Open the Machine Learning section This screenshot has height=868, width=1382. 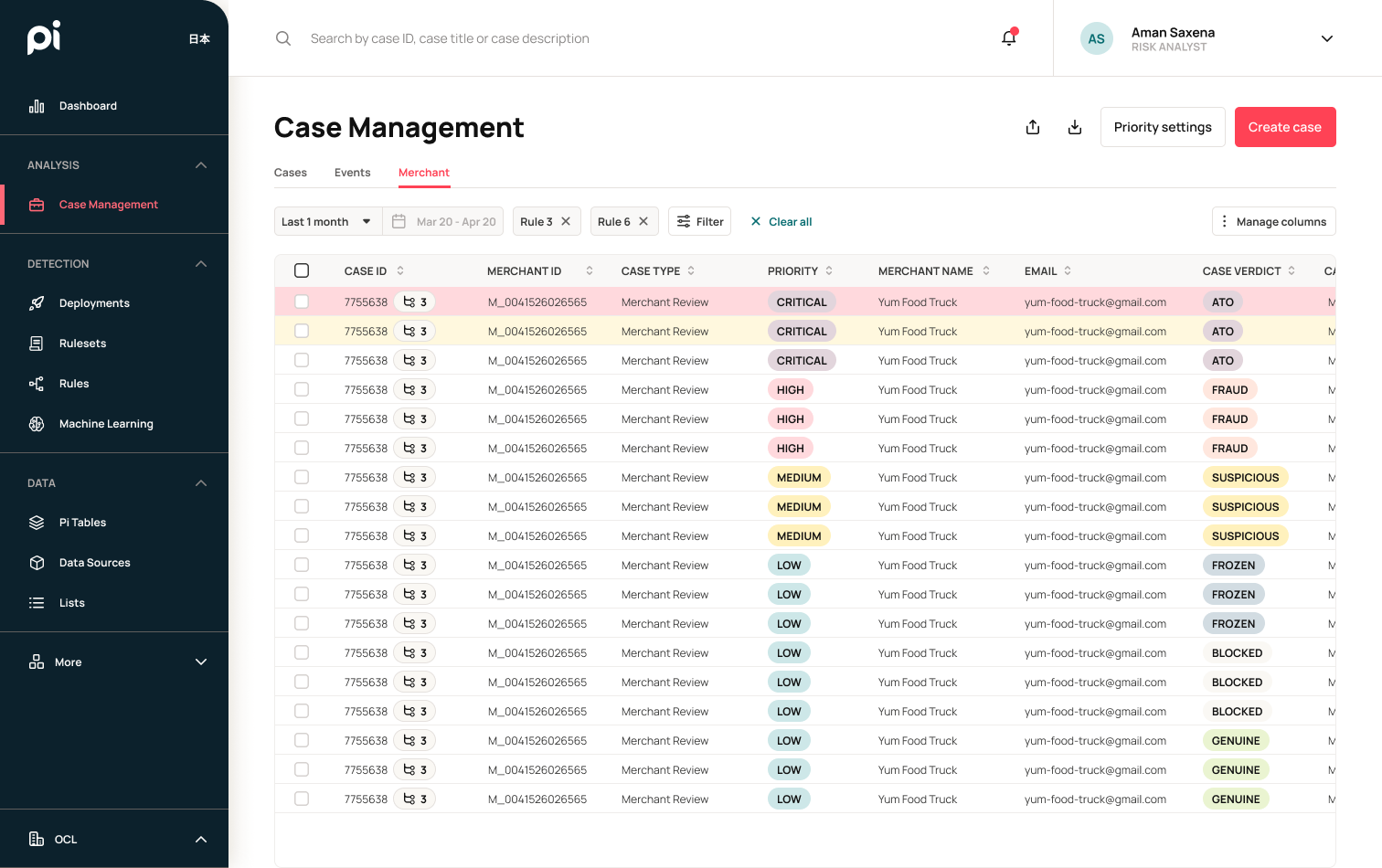coord(107,423)
